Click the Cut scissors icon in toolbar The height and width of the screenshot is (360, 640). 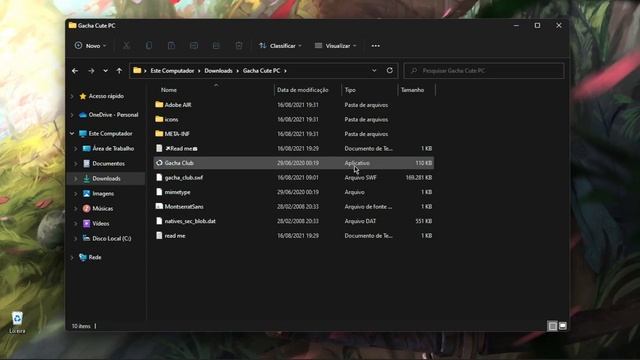pos(127,46)
